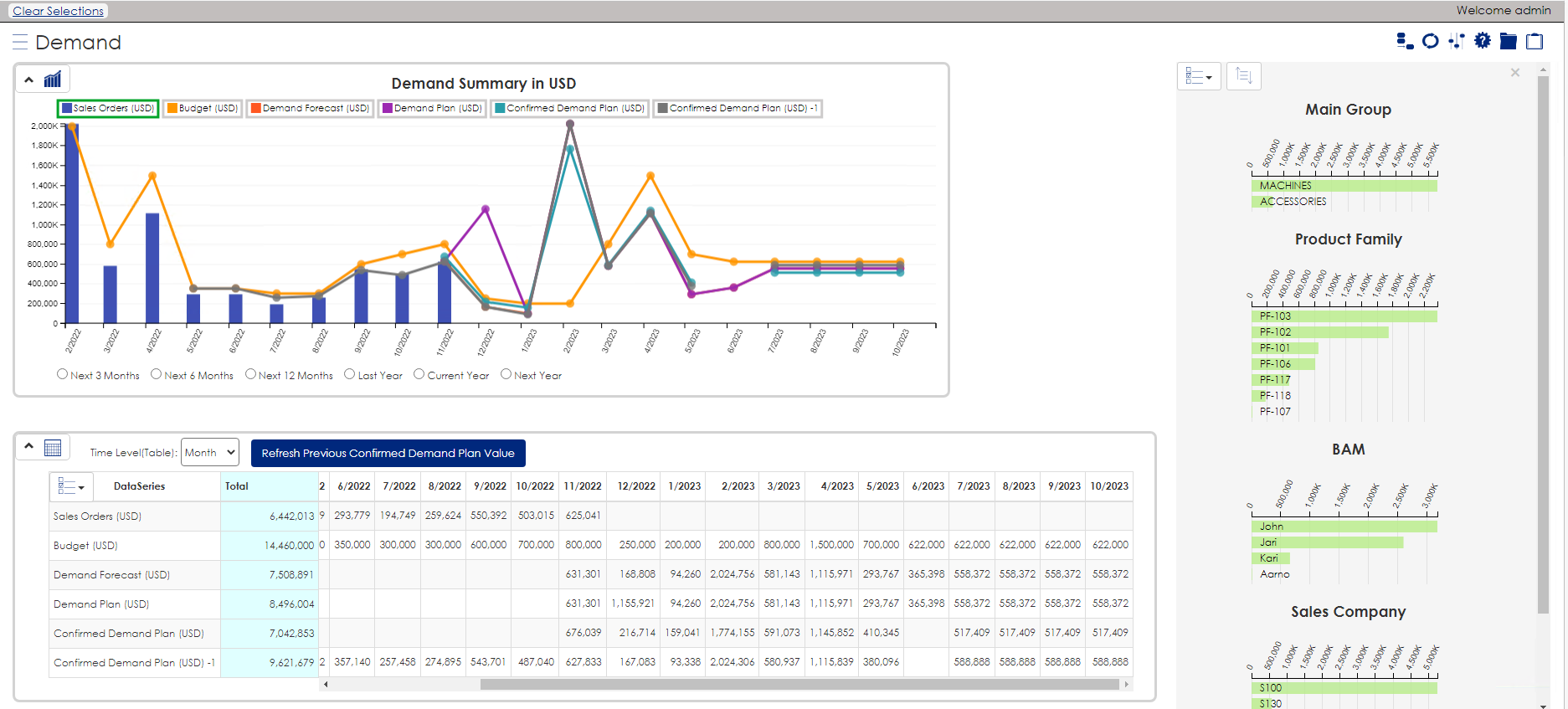Click the circular refresh icon in top toolbar
1568x709 pixels.
click(1430, 41)
